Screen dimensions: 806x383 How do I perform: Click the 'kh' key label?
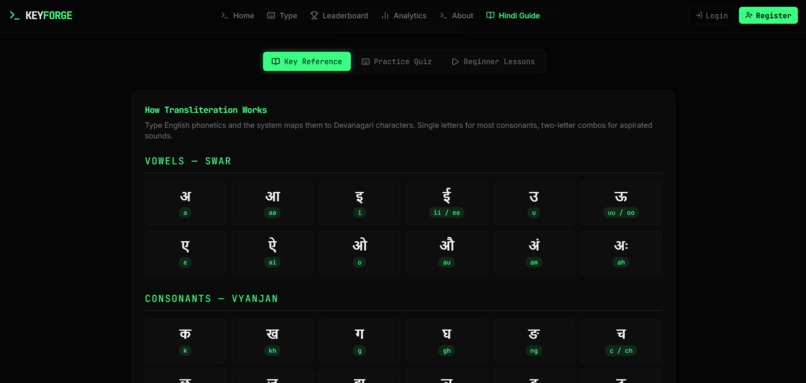[x=272, y=351]
